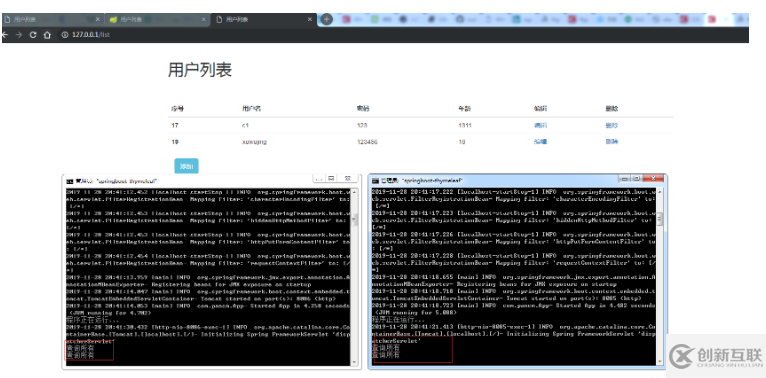Click the browser forward arrow

coord(19,35)
